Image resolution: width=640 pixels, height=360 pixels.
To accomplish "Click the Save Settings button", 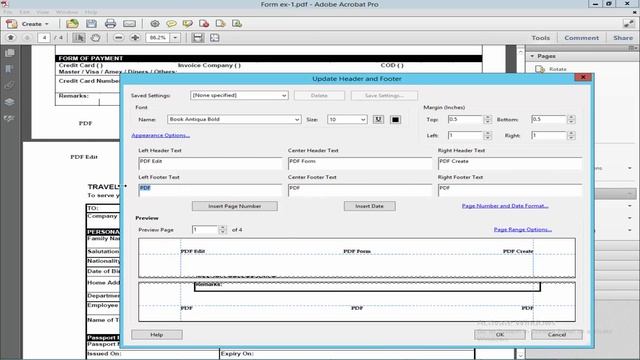I will (x=384, y=95).
